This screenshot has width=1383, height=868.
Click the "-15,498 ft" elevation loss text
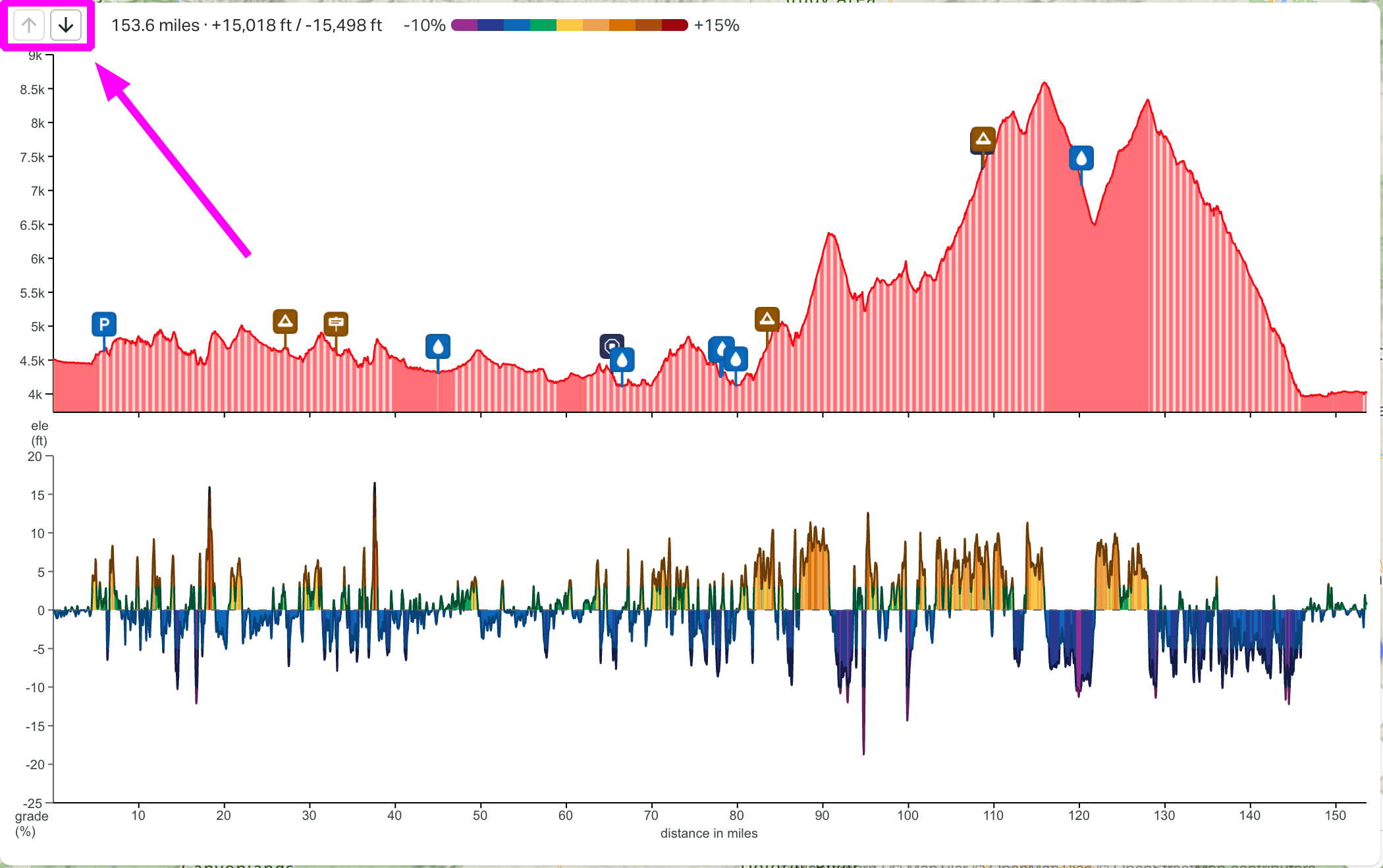(x=344, y=25)
